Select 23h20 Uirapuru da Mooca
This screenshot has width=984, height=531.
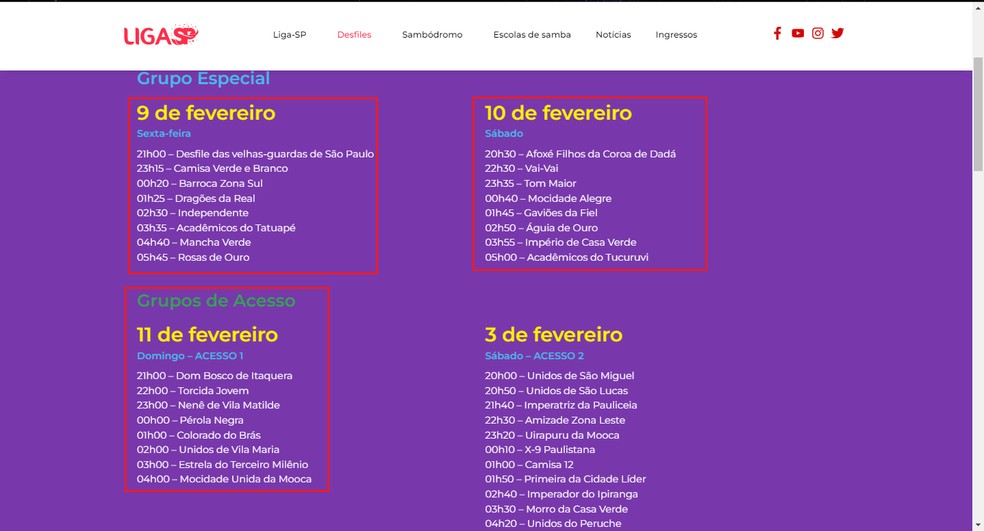pos(552,435)
